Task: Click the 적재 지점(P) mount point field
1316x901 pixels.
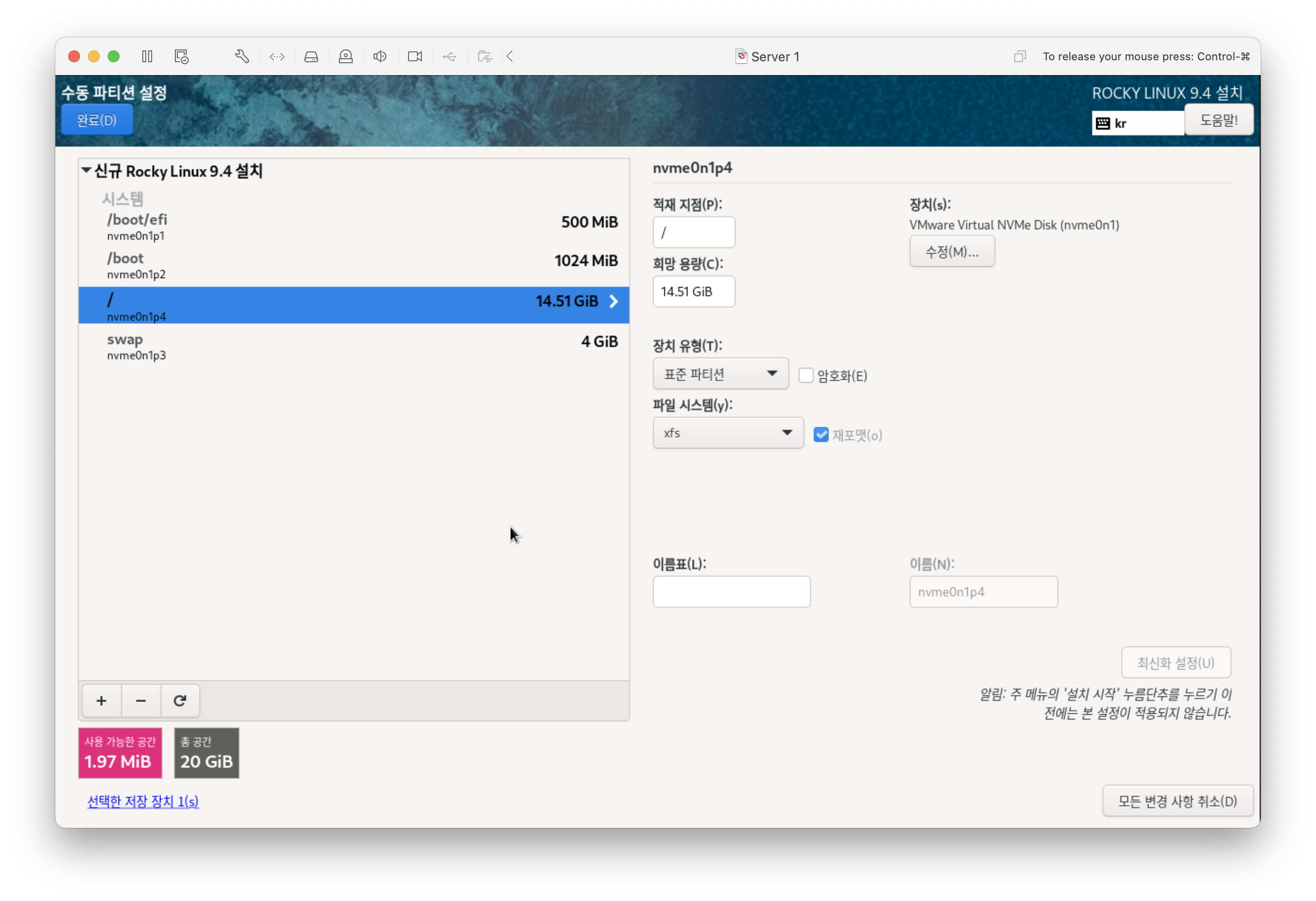Action: click(x=694, y=233)
